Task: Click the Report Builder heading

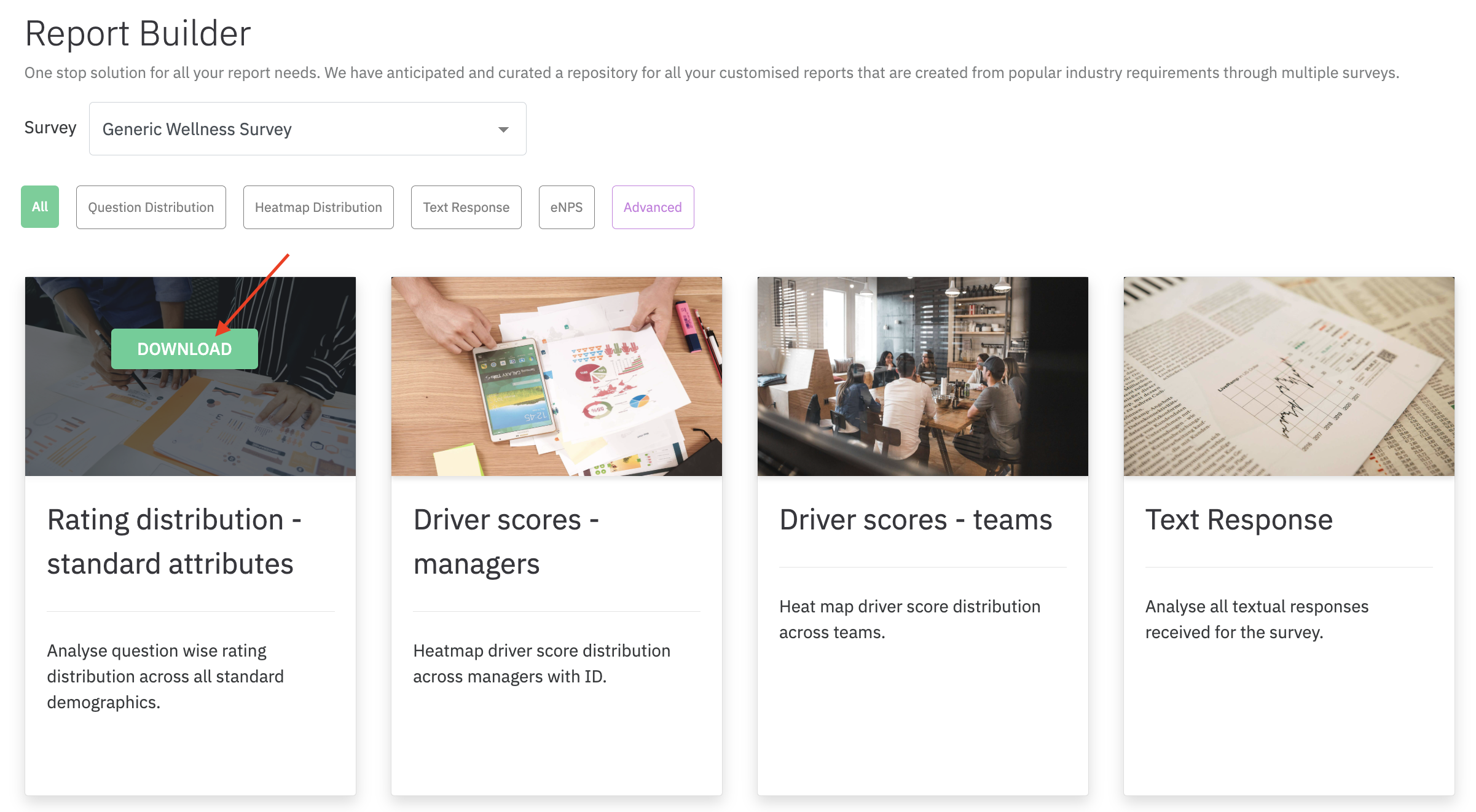Action: point(138,33)
